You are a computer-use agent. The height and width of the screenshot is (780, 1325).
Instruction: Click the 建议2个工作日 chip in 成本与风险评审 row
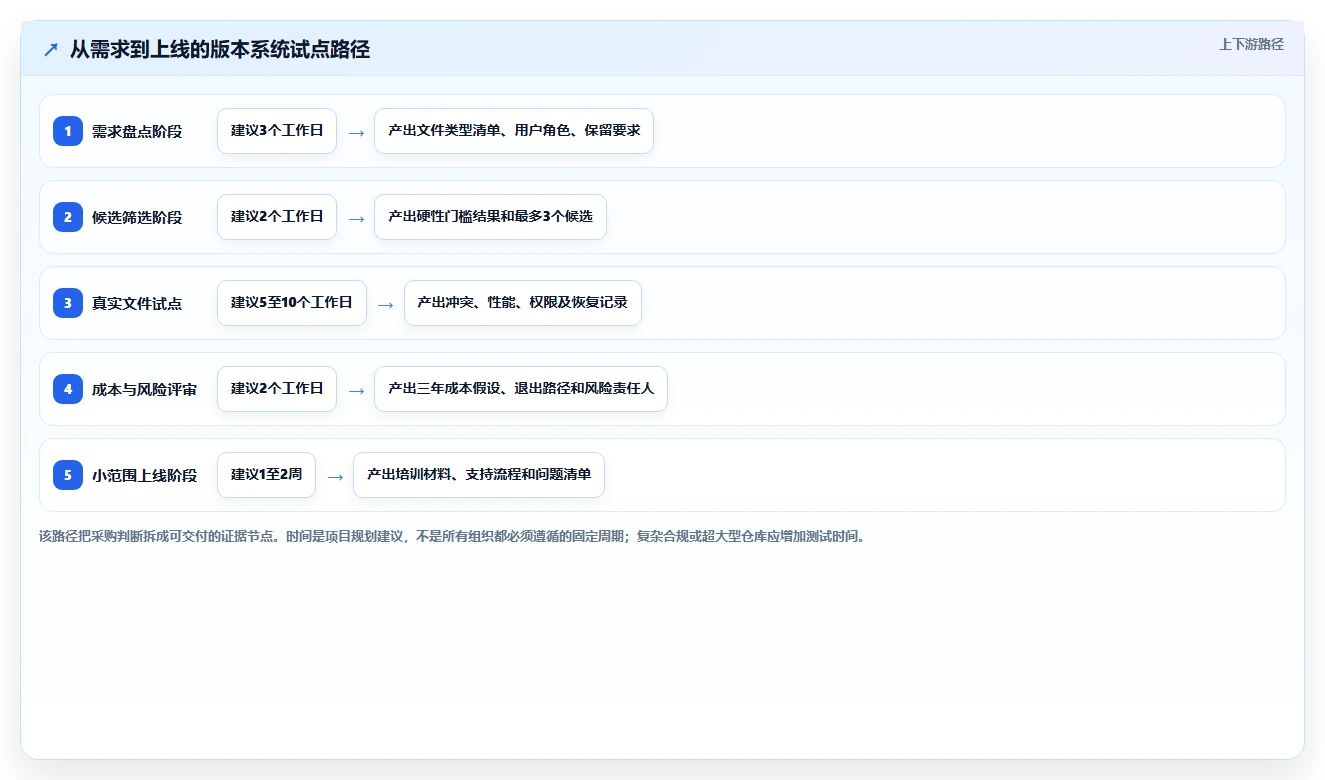277,389
